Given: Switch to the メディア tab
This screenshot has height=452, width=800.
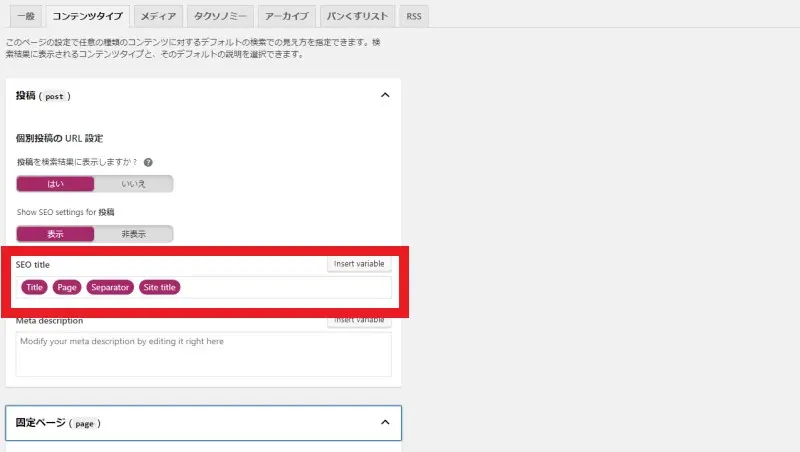Looking at the screenshot, I should [x=159, y=17].
